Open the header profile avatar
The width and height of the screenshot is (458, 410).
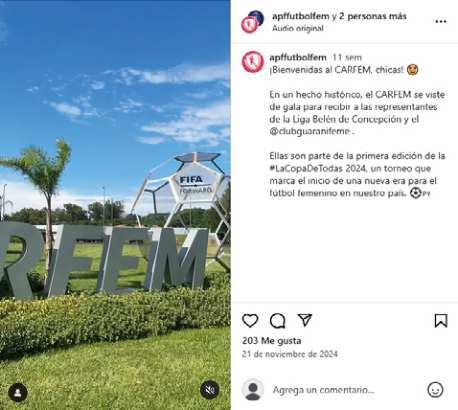[x=252, y=22]
